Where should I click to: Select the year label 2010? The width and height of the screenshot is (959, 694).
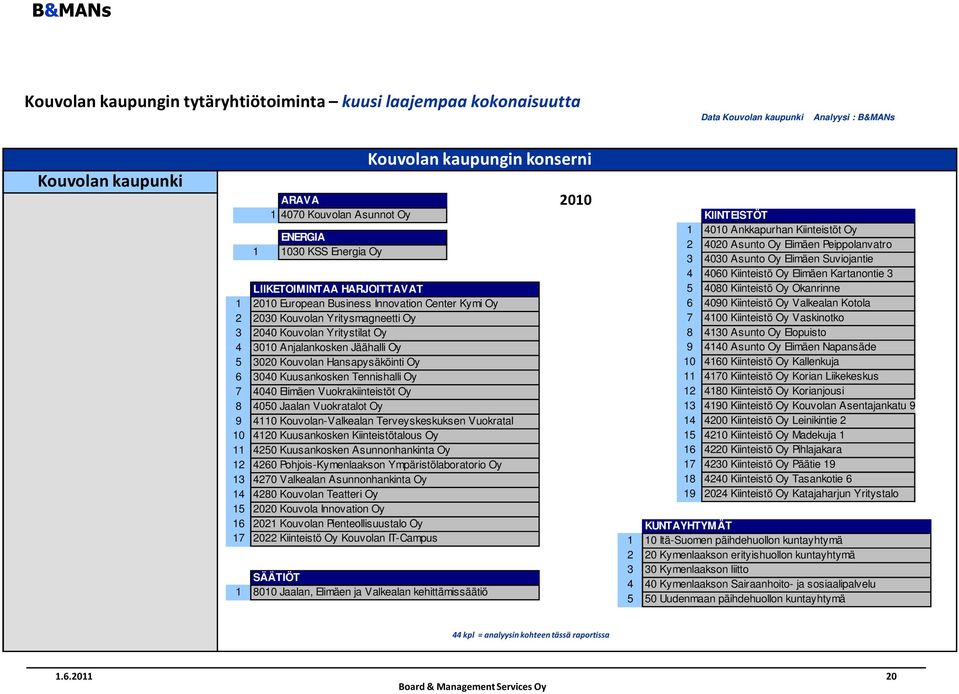(x=576, y=200)
